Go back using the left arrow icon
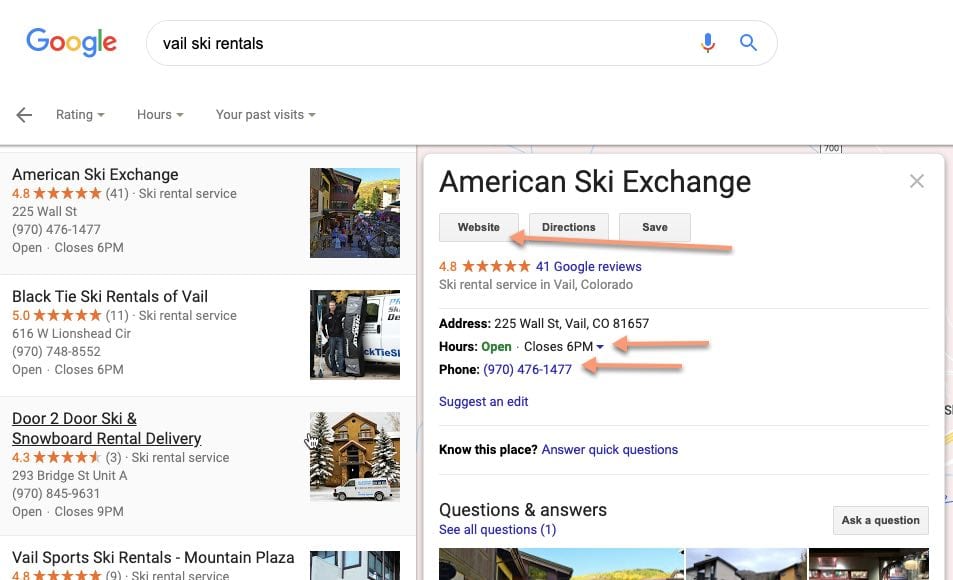Image resolution: width=953 pixels, height=580 pixels. pos(24,115)
